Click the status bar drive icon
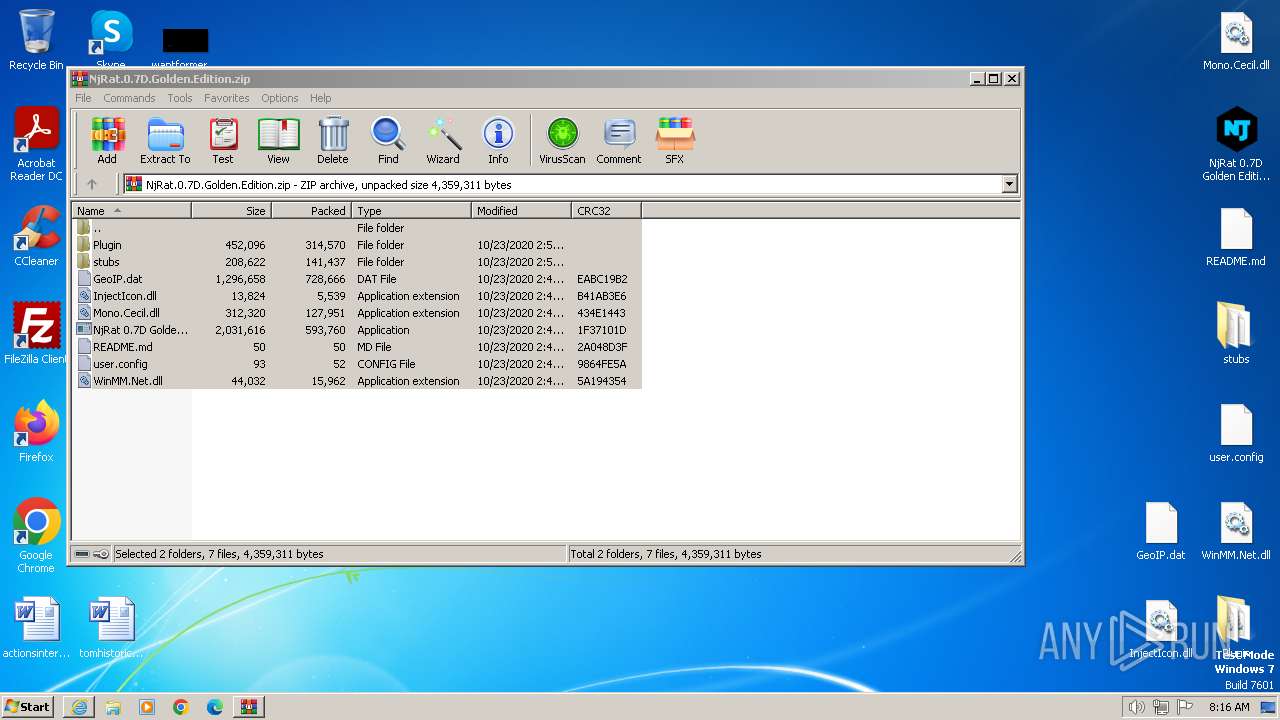The image size is (1280, 720). (82, 554)
